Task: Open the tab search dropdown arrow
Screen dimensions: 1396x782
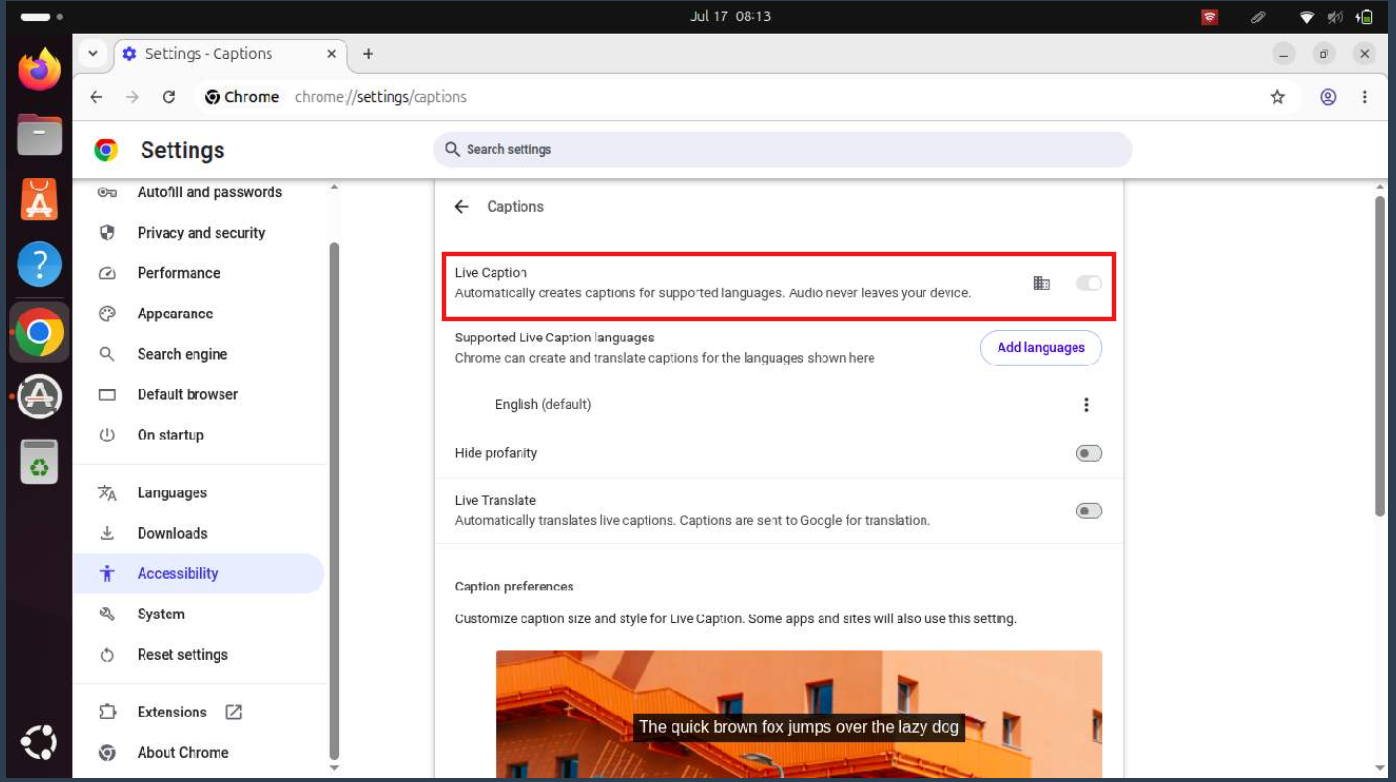Action: pos(93,54)
